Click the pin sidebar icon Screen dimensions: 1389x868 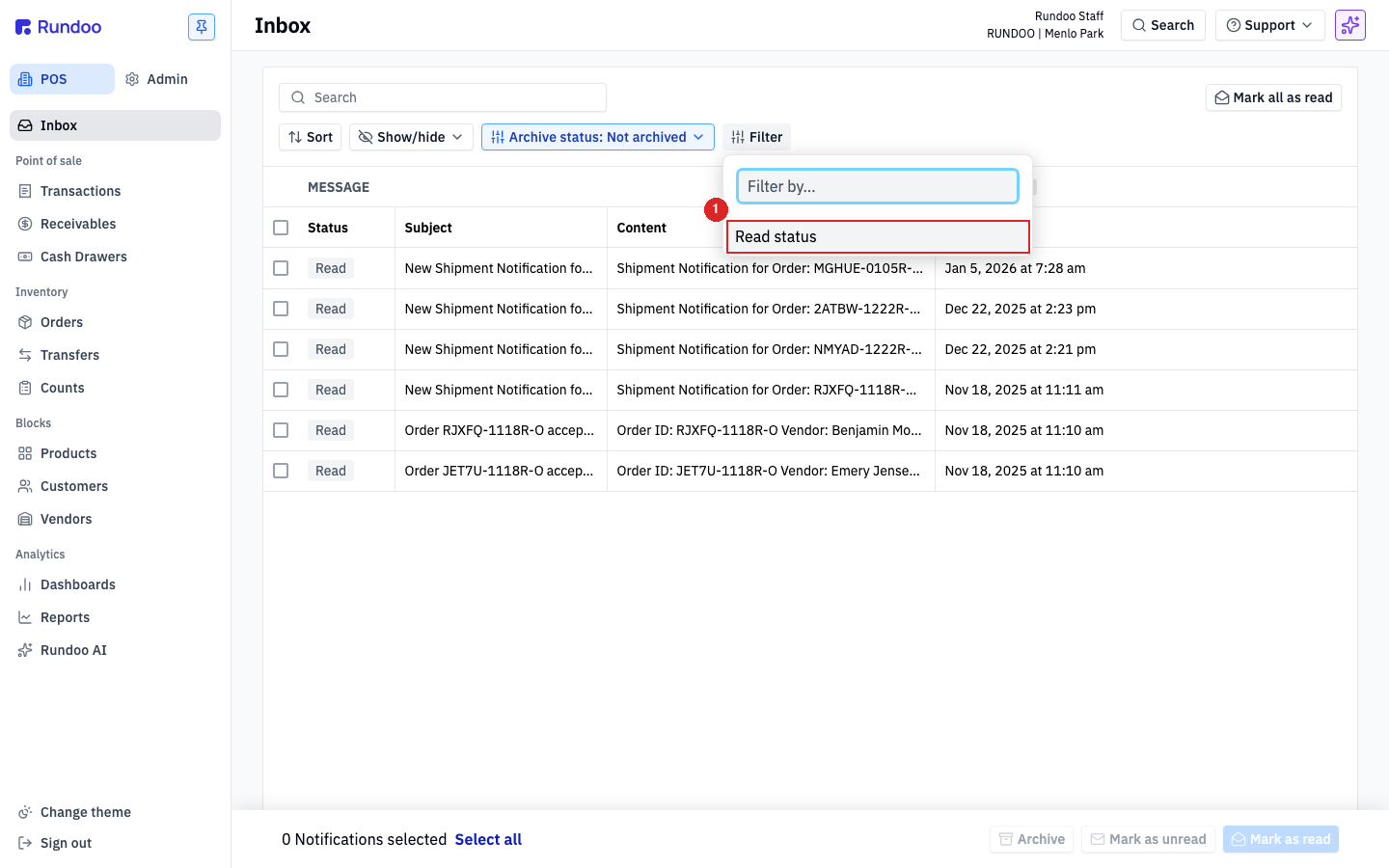tap(202, 27)
